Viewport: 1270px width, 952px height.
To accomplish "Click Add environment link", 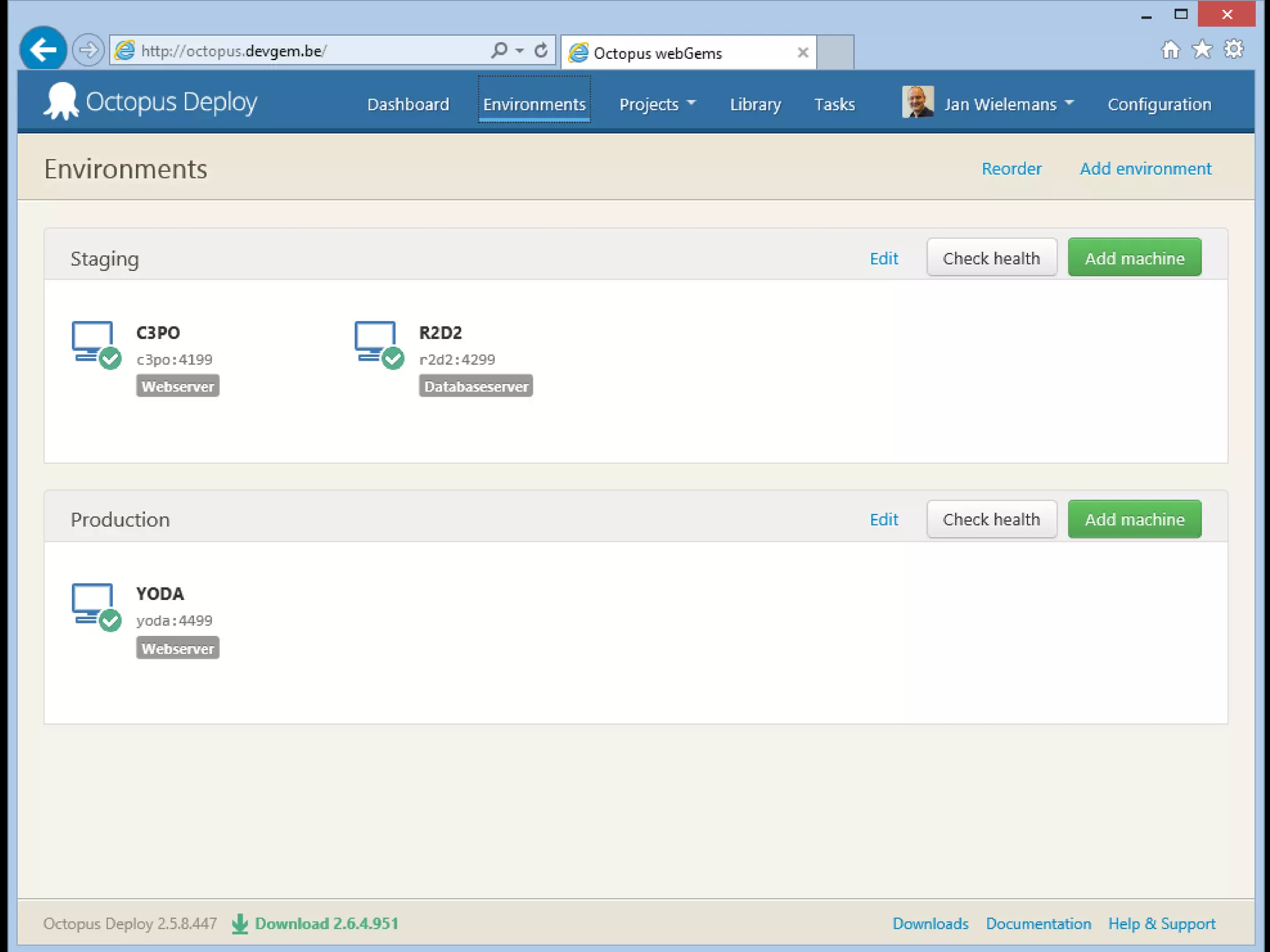I will click(1145, 169).
